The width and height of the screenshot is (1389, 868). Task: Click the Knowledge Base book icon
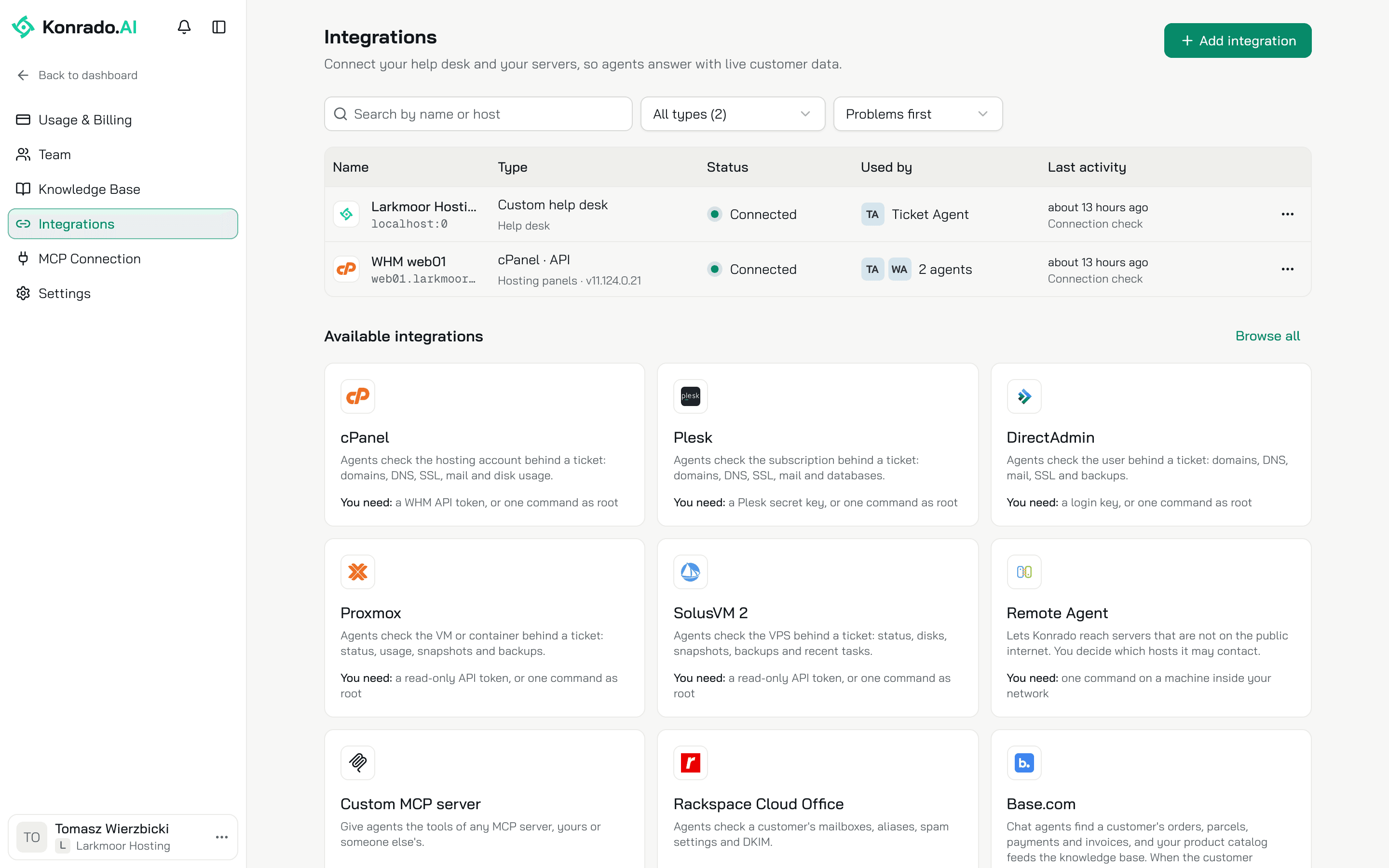pos(23,189)
